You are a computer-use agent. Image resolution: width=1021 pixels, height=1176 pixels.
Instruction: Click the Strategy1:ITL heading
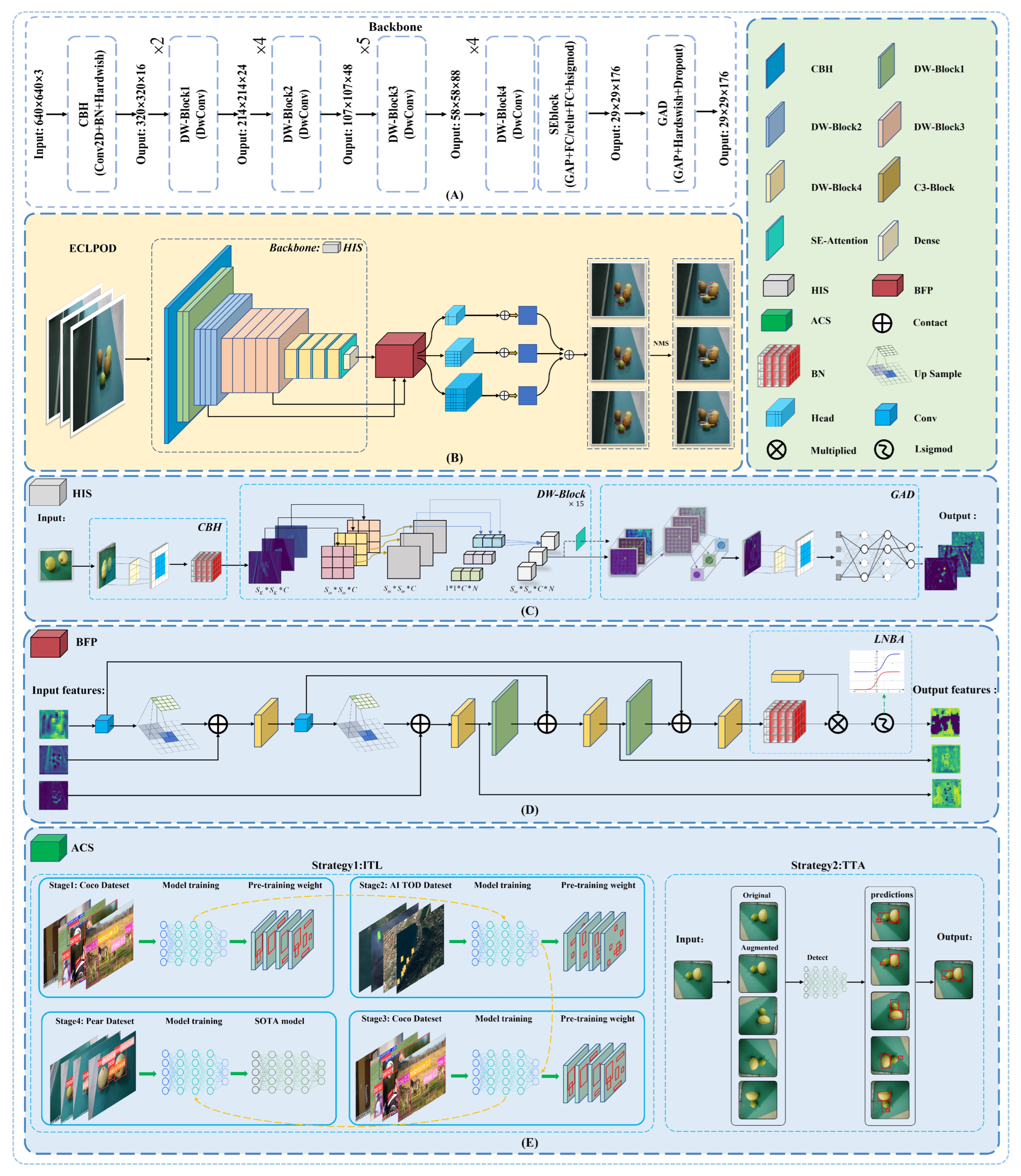[x=347, y=865]
